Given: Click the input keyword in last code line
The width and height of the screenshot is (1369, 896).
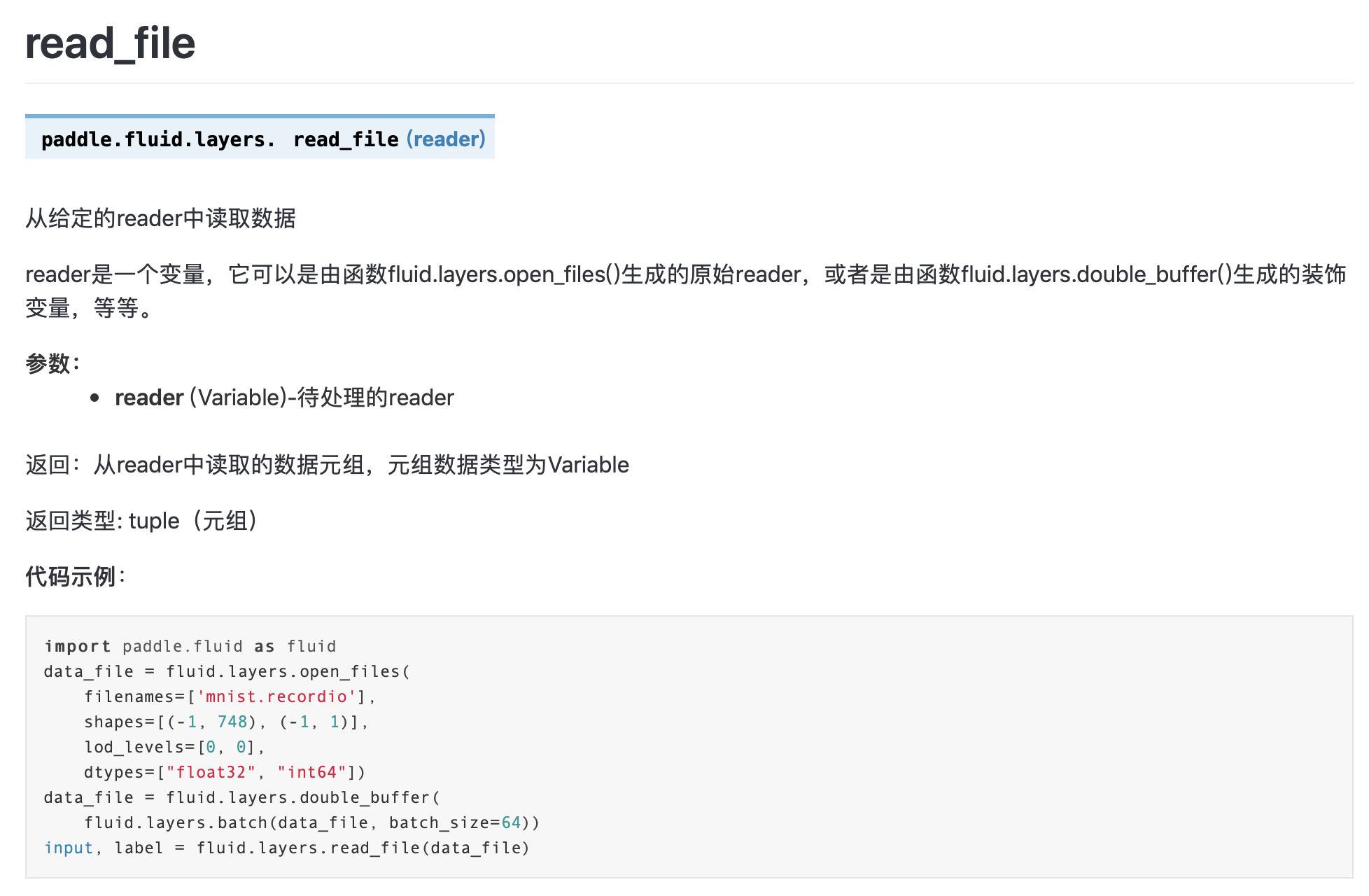Looking at the screenshot, I should pos(69,848).
